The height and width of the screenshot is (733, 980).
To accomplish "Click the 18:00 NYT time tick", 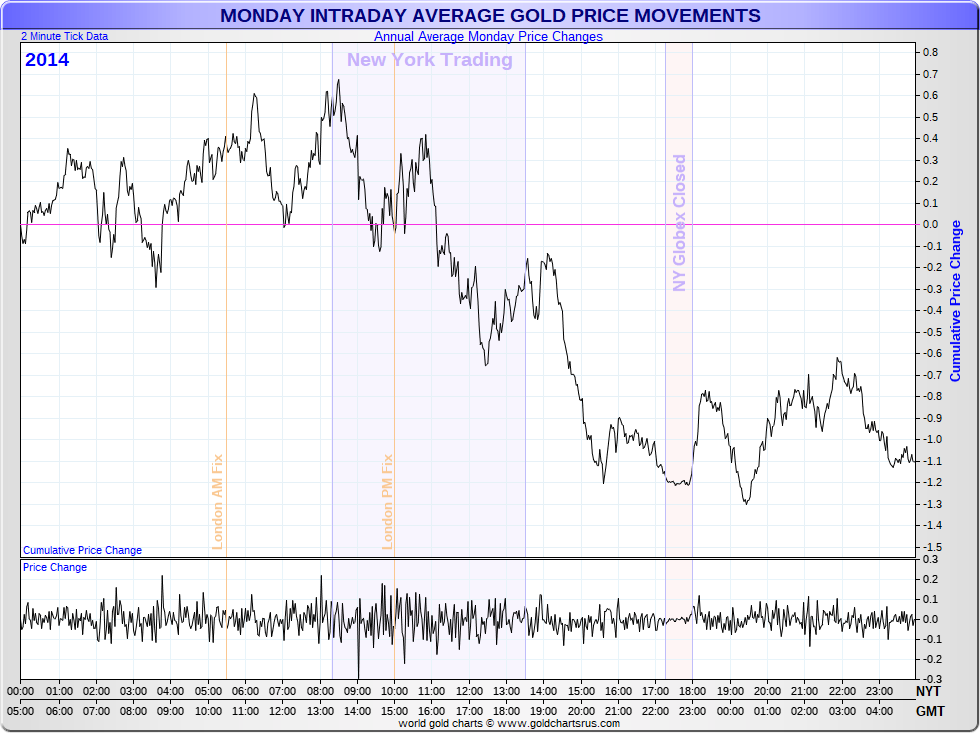I will point(693,691).
